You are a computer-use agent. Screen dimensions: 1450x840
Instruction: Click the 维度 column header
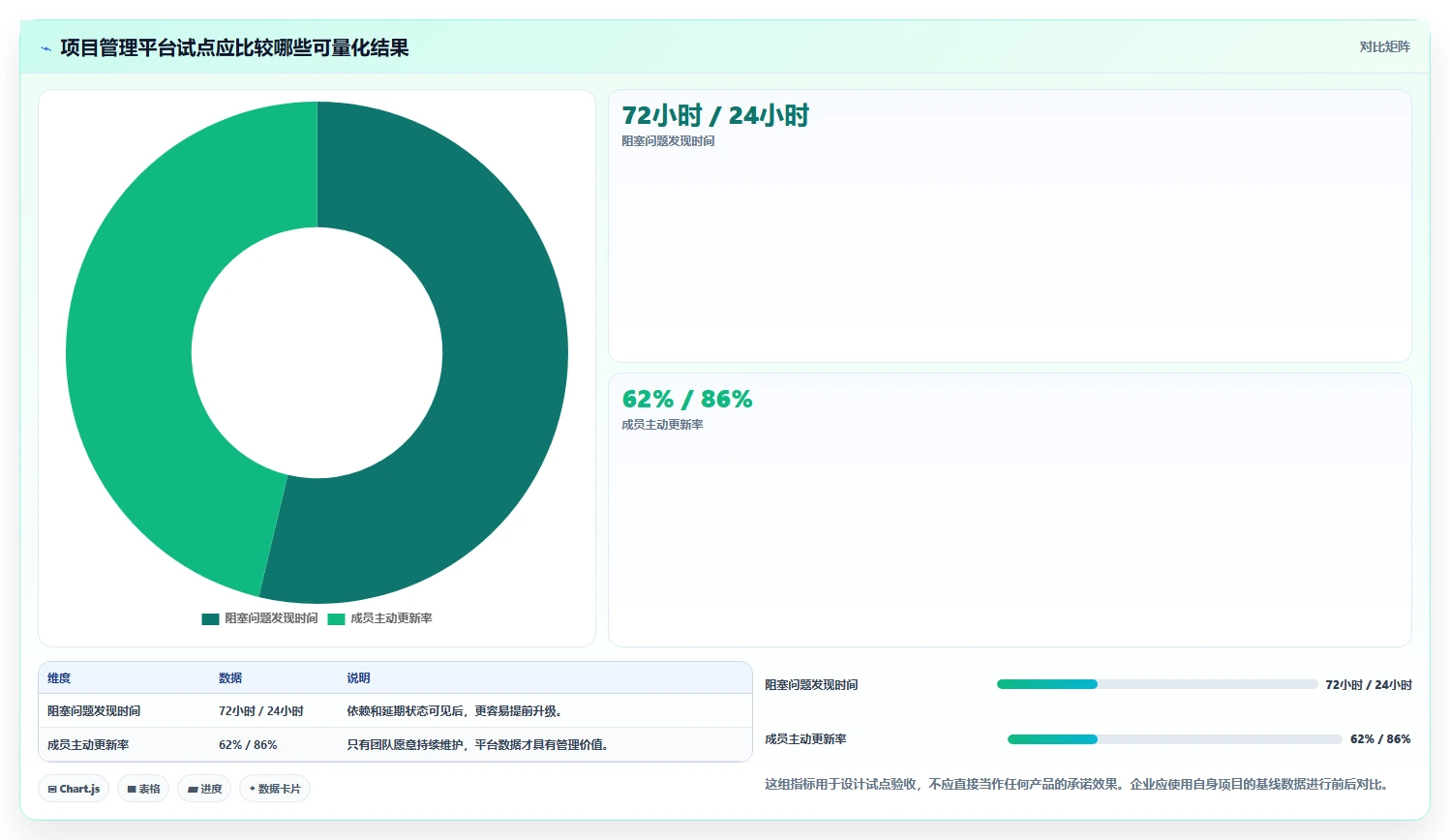59,678
